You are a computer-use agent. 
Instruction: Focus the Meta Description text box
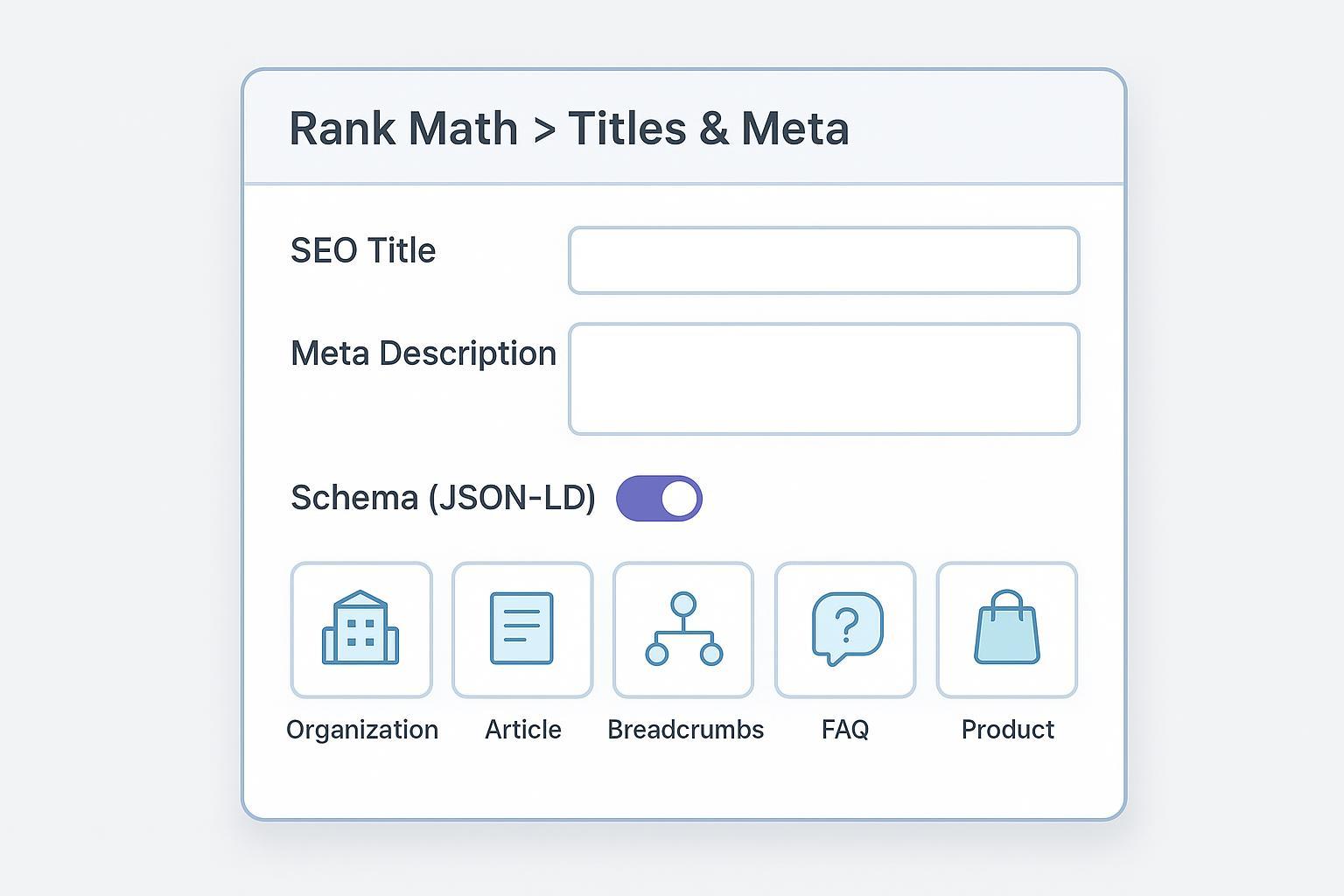tap(823, 378)
